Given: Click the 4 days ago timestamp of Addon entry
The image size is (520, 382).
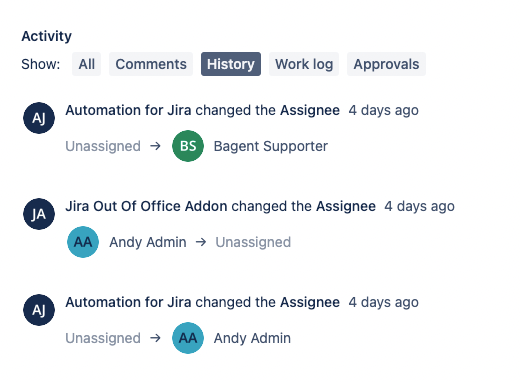Looking at the screenshot, I should 419,206.
